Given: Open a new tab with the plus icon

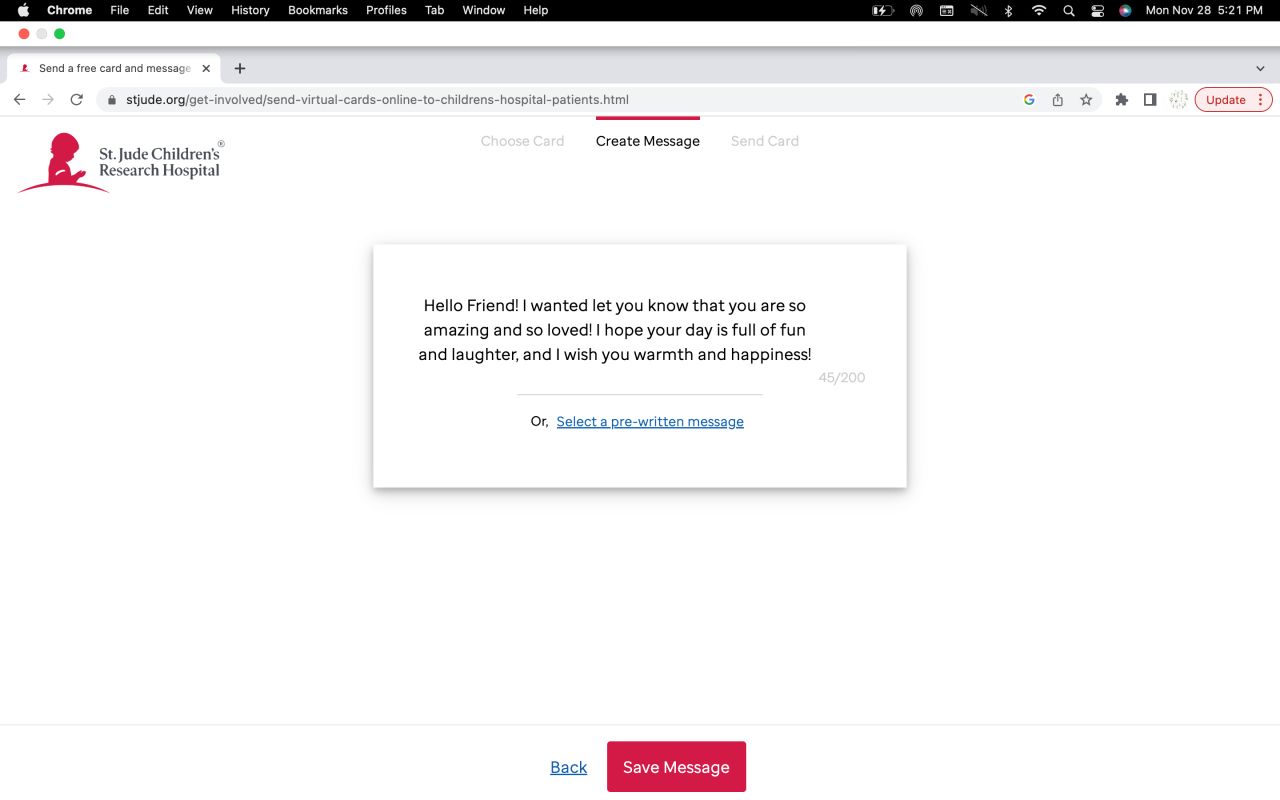Looking at the screenshot, I should (240, 69).
